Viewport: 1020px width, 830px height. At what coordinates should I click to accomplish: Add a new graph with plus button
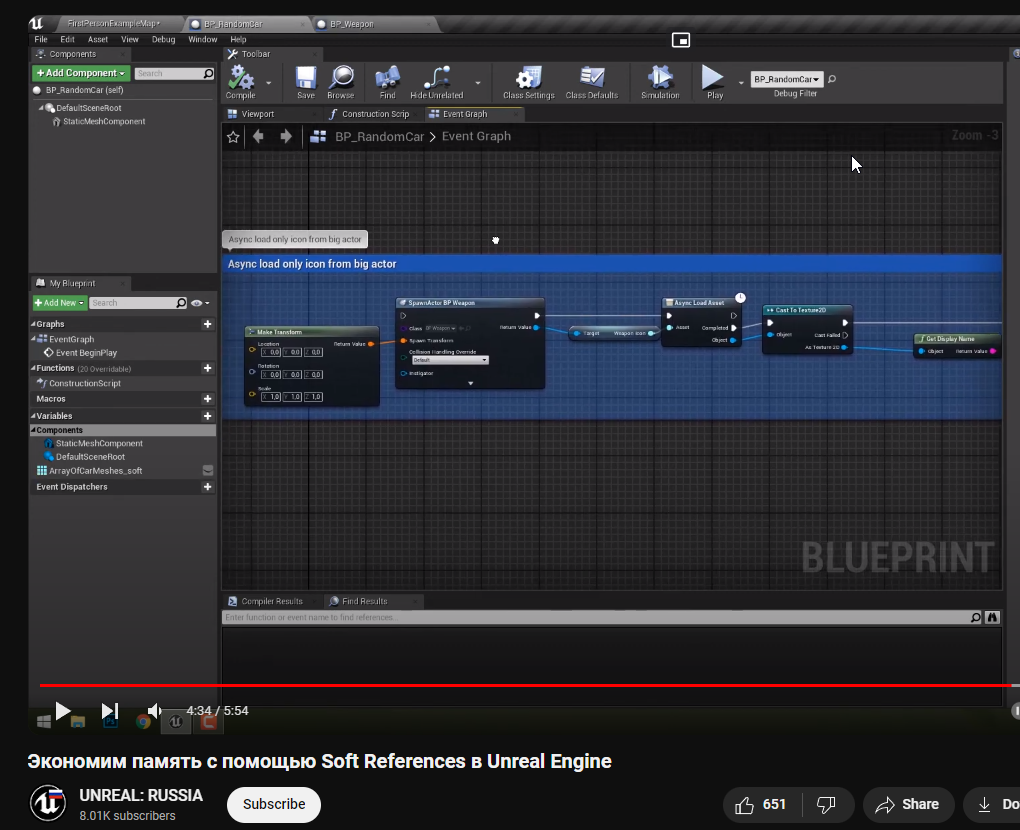(208, 324)
